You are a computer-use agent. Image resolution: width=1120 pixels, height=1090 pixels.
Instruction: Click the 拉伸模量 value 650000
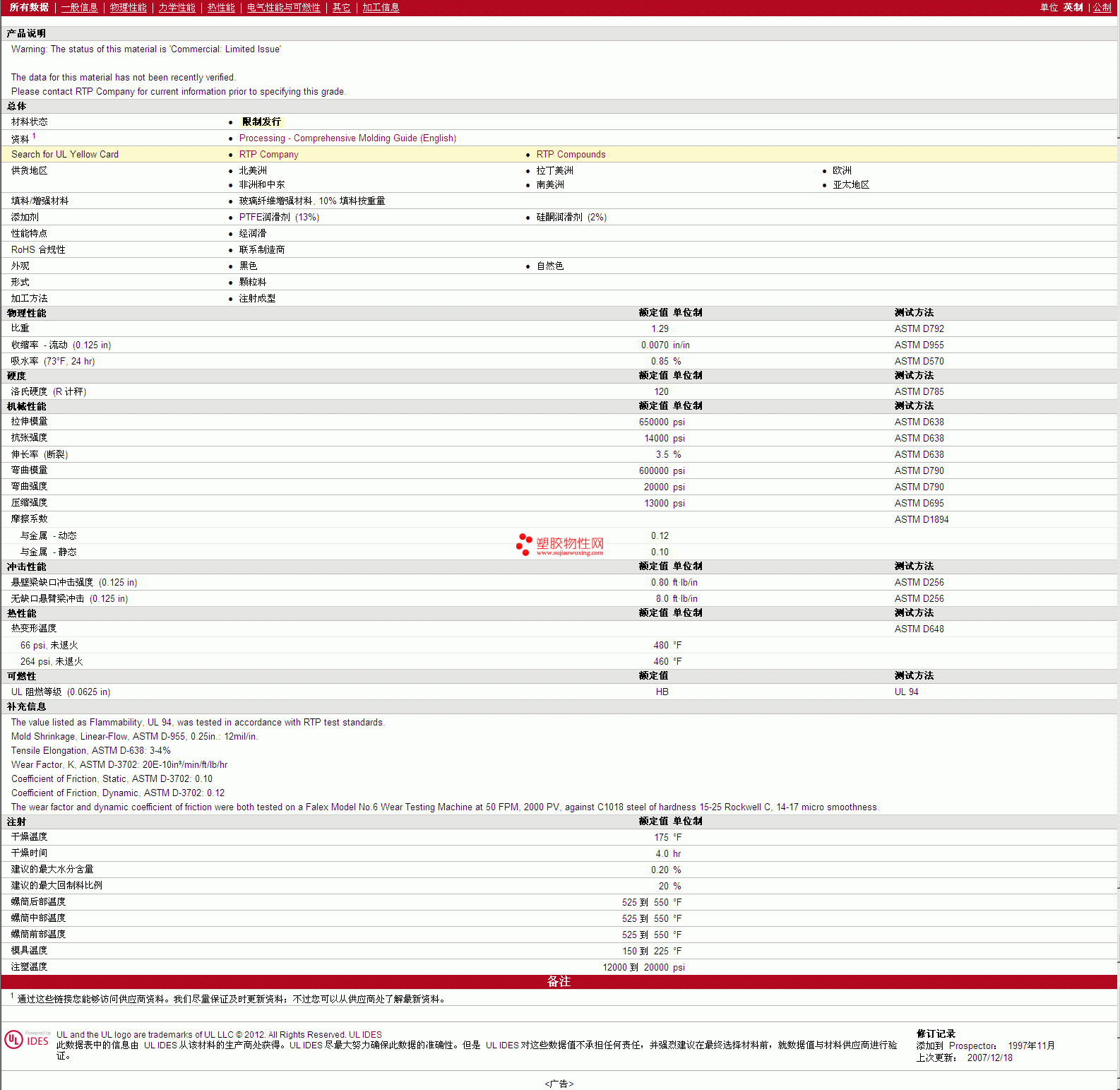[x=653, y=422]
